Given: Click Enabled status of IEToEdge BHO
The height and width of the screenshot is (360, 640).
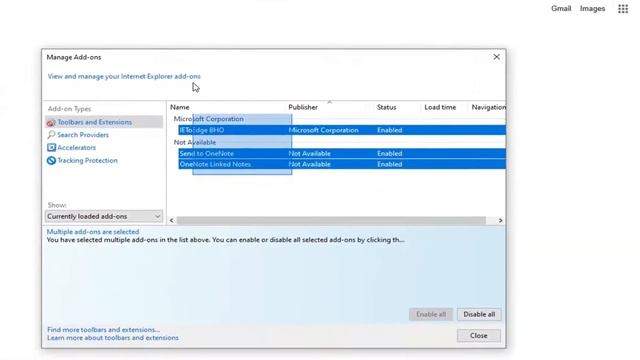Looking at the screenshot, I should coord(389,130).
